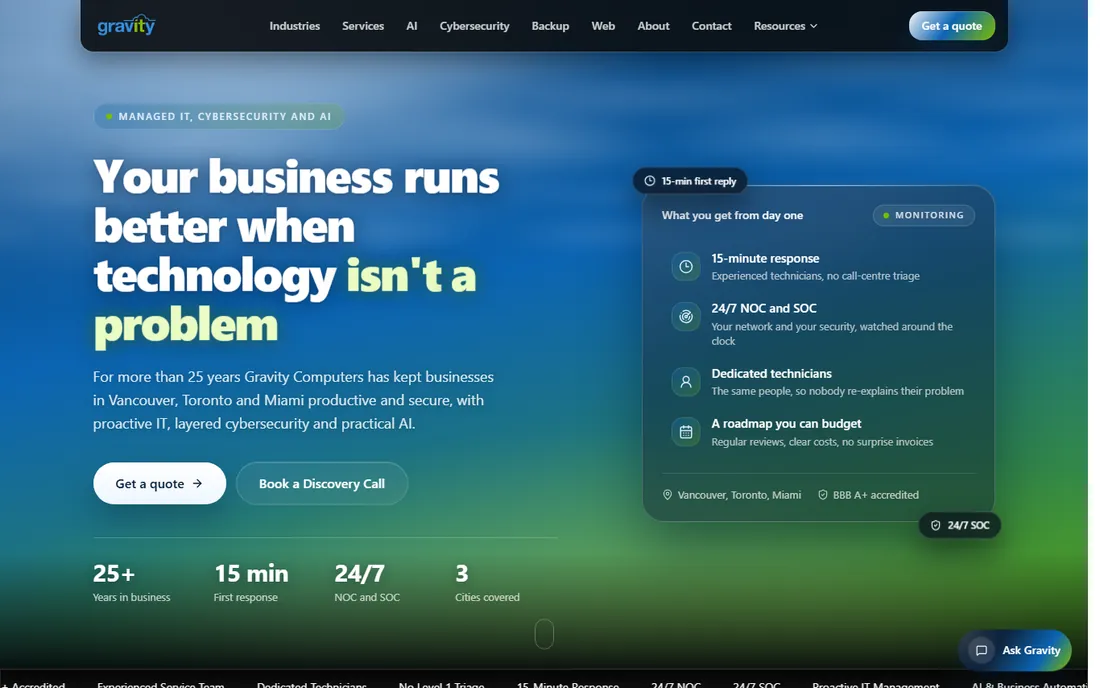
Task: Click arrow icon in Get a quote button
Action: (x=198, y=483)
